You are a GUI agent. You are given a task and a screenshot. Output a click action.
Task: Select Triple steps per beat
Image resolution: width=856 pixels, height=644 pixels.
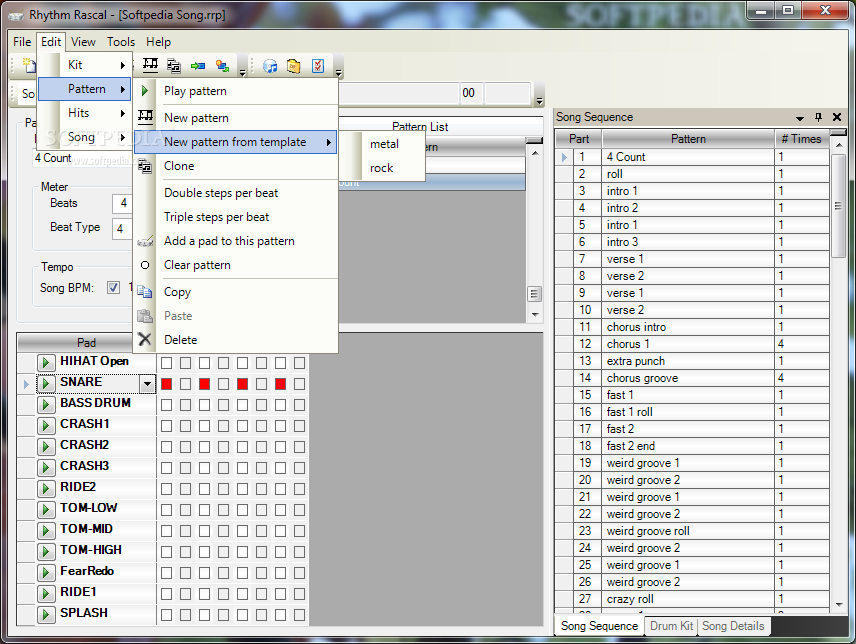click(236, 217)
